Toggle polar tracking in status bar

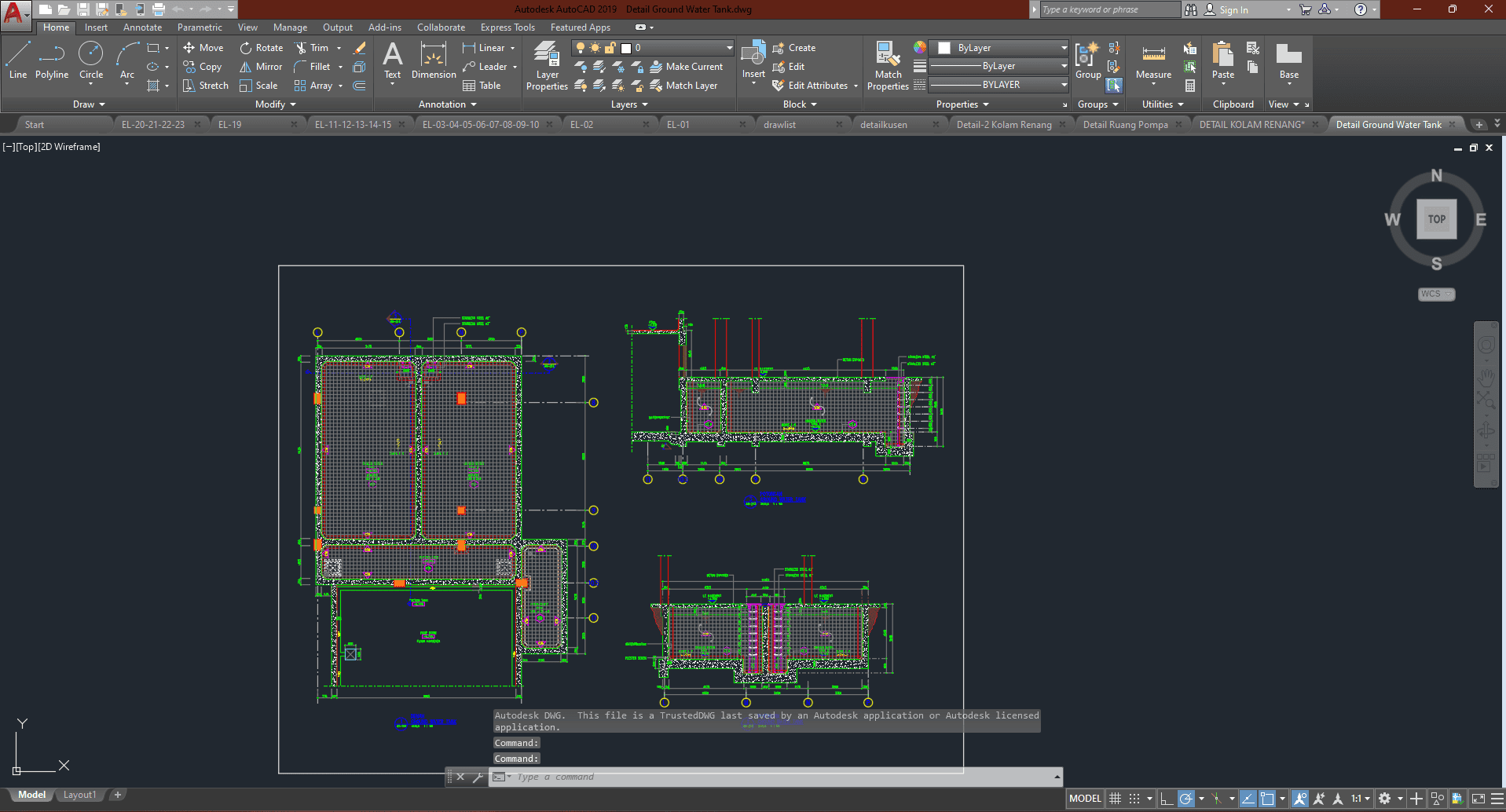1186,799
